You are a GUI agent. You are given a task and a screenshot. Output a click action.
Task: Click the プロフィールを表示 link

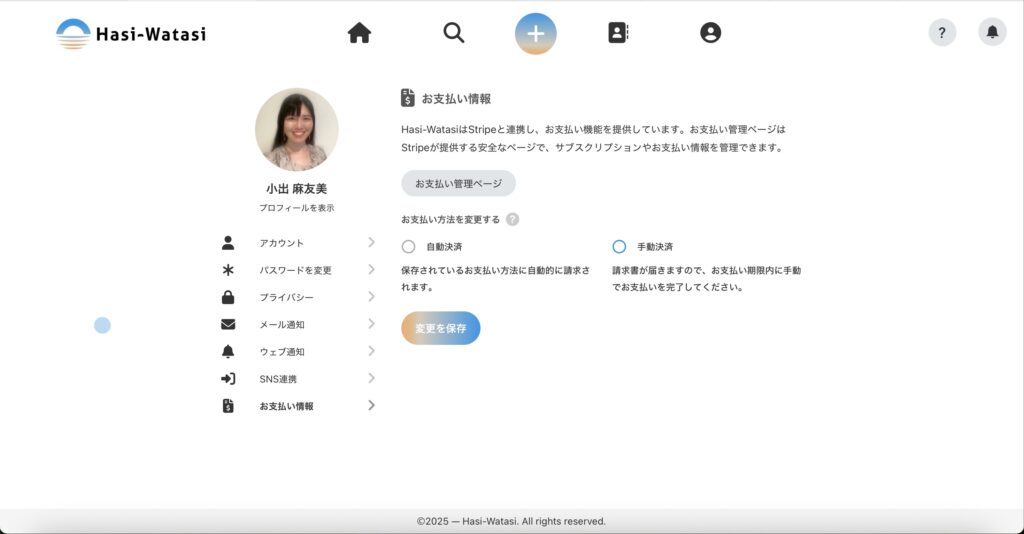click(296, 208)
